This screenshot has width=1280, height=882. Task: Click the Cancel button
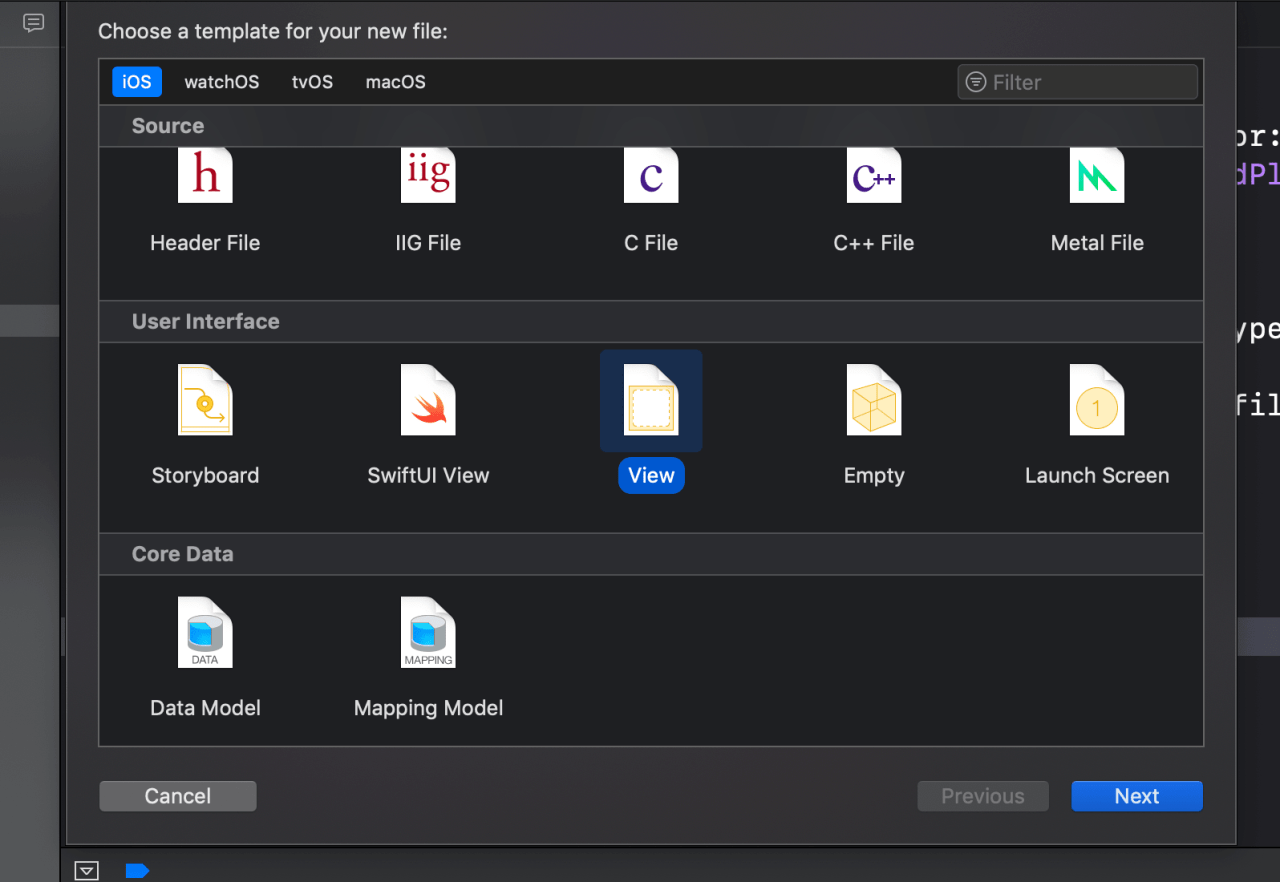click(x=178, y=796)
